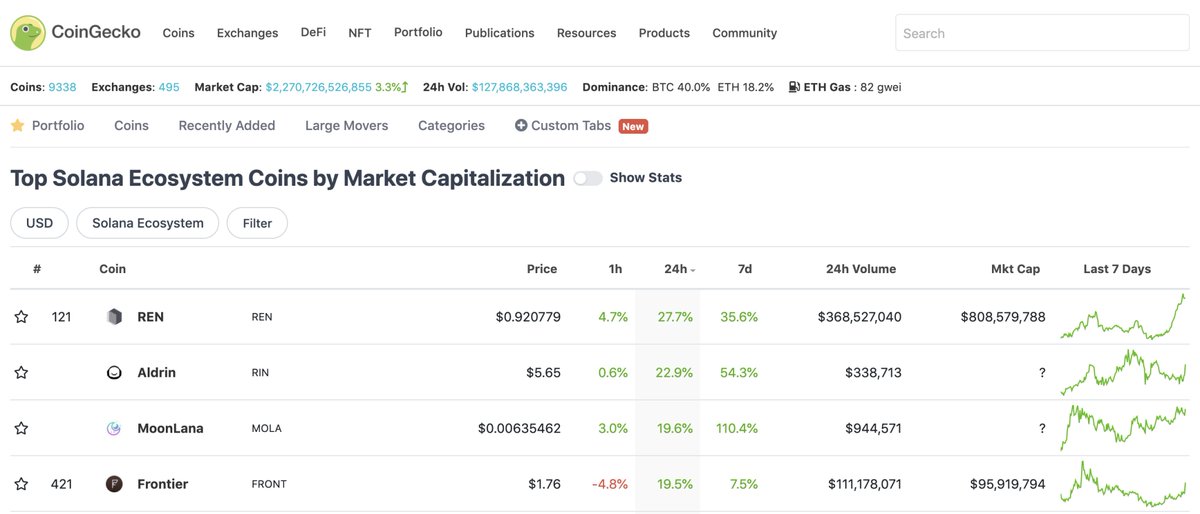Click the REN 7-day sparkline chart
The image size is (1200, 514).
(1123, 317)
